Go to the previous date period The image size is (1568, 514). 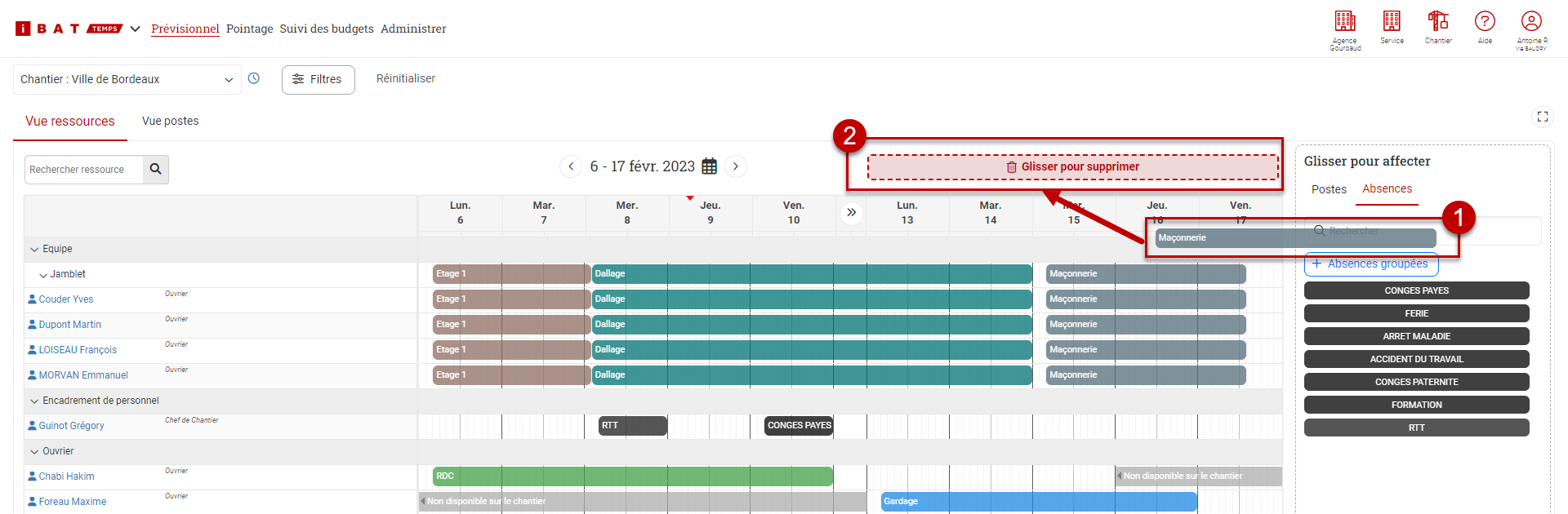(x=571, y=166)
